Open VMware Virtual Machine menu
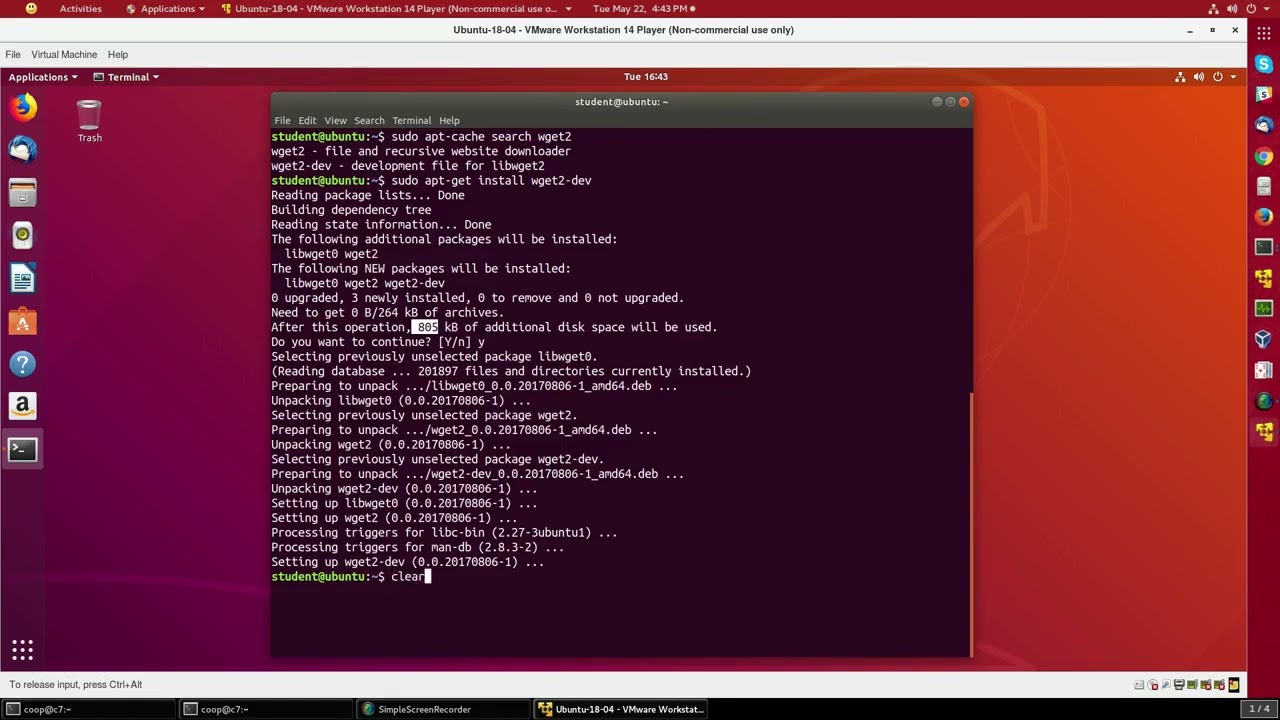This screenshot has height=720, width=1280. click(64, 54)
